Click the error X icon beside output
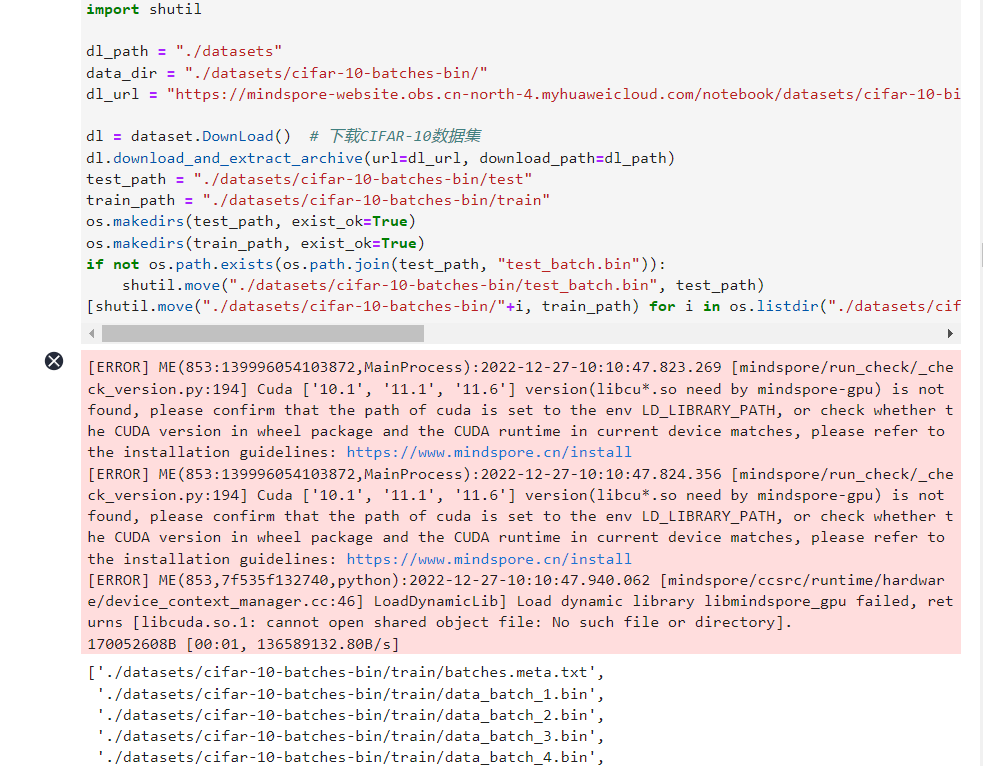This screenshot has width=983, height=766. point(54,361)
